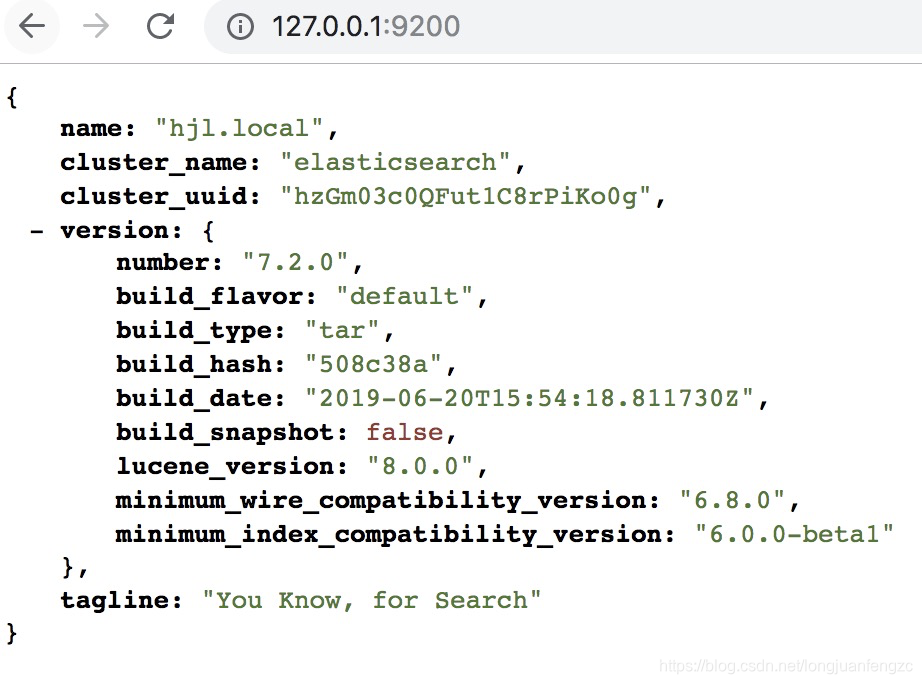The height and width of the screenshot is (684, 922).
Task: Click the build_type key label
Action: tap(201, 331)
